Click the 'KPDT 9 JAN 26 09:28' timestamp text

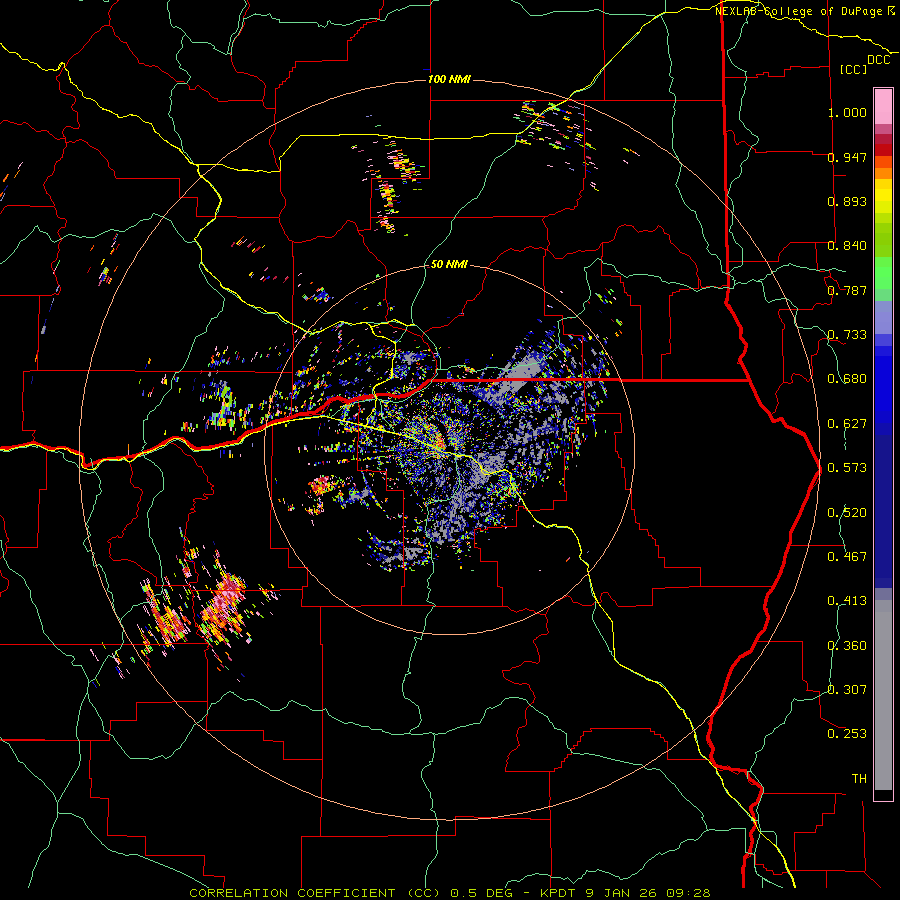625,893
